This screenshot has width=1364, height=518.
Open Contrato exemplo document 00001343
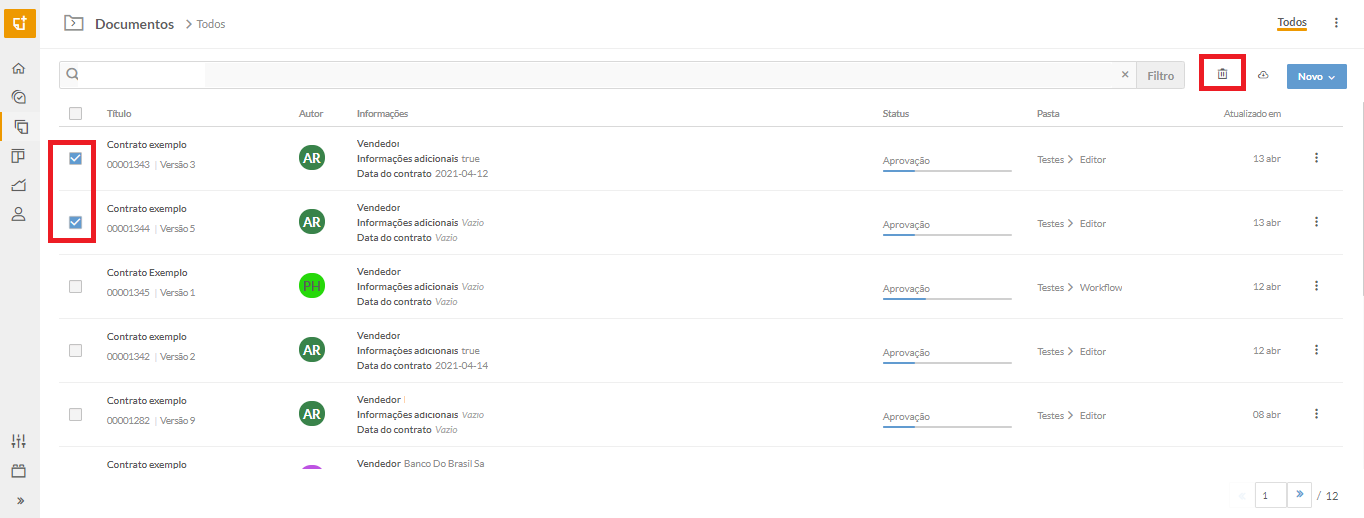tap(147, 145)
